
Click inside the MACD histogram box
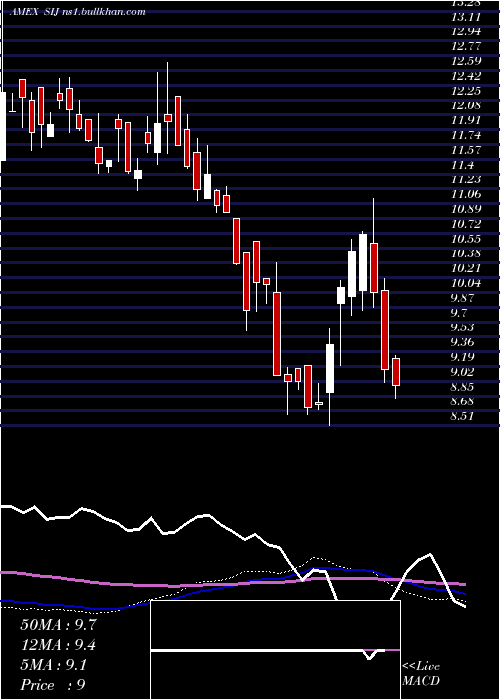275,650
